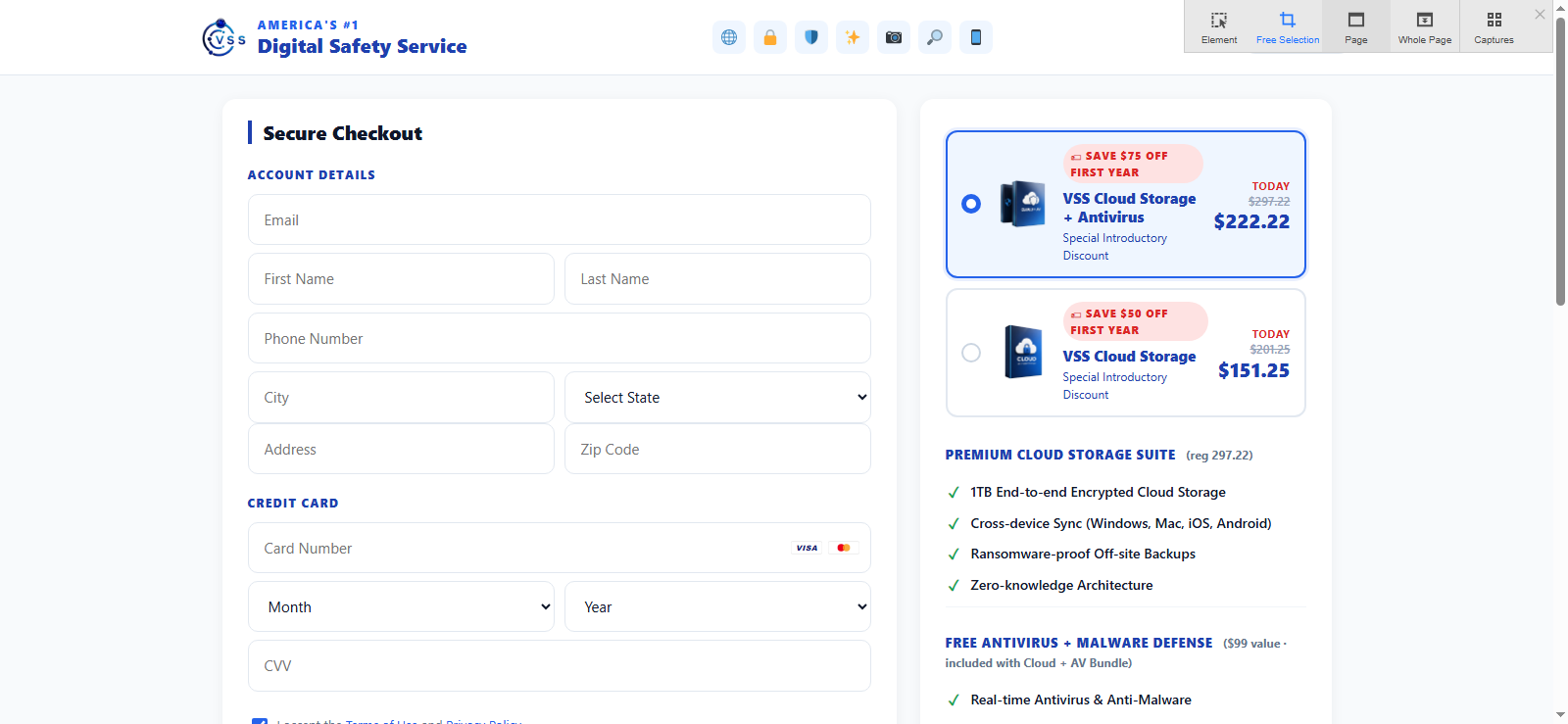
Task: Click into the City field
Action: click(x=401, y=398)
